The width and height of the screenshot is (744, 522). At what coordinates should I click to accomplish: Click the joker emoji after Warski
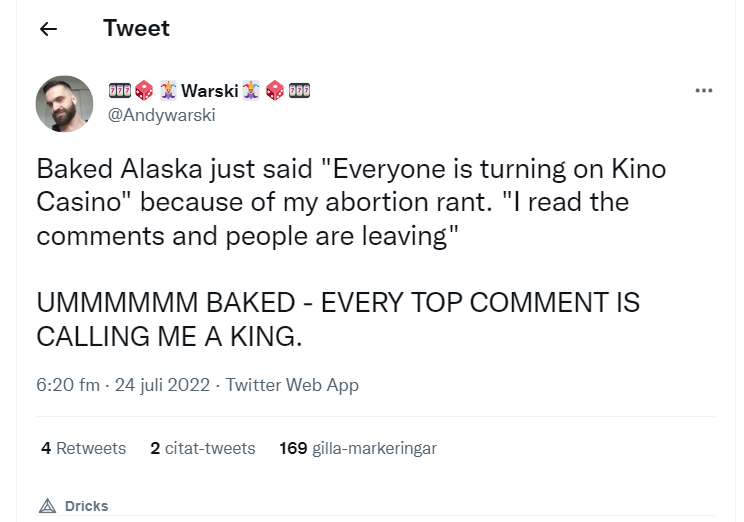251,91
